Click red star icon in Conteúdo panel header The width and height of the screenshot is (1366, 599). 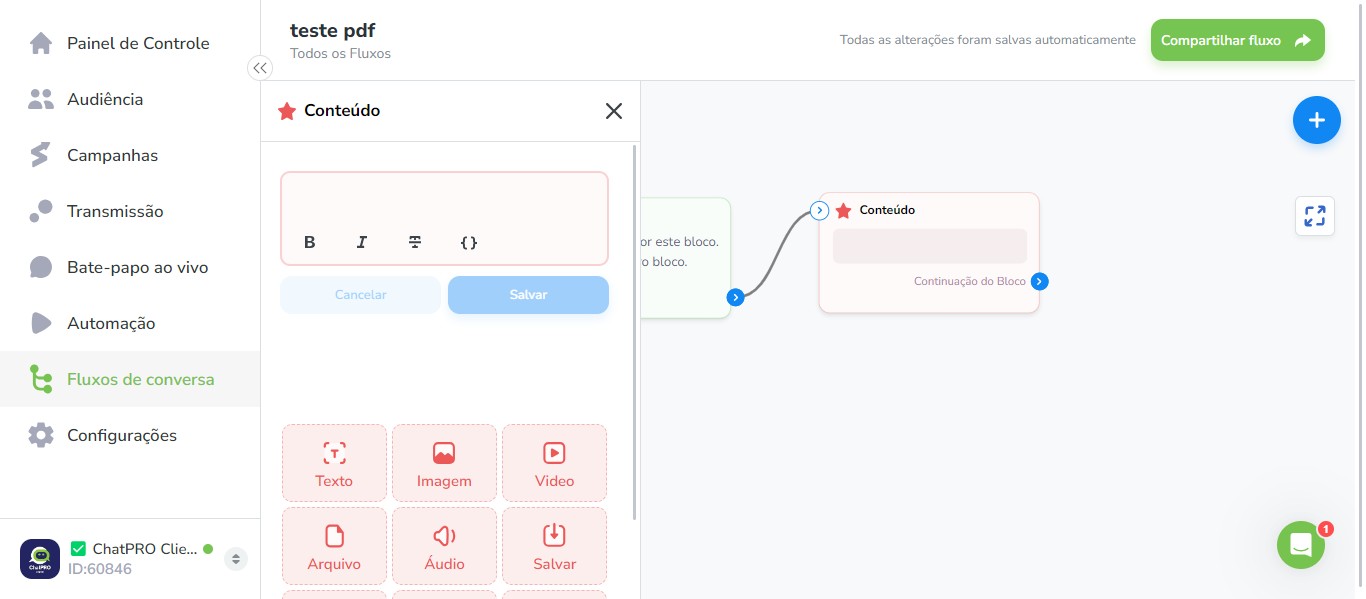pyautogui.click(x=287, y=111)
